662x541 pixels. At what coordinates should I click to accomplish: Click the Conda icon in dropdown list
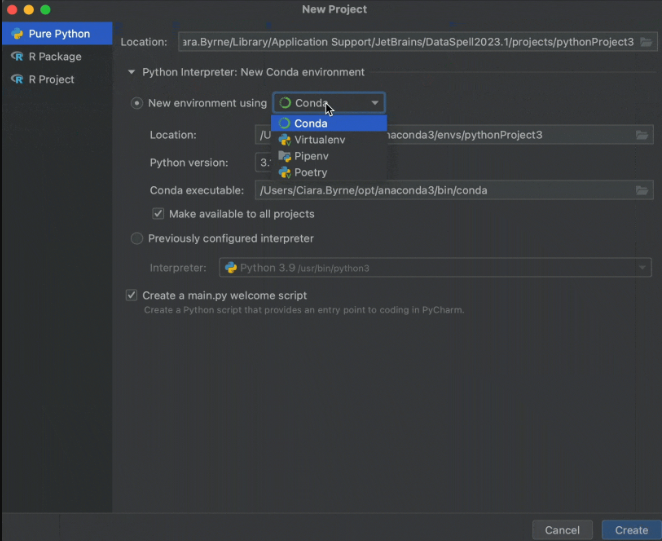pos(285,124)
